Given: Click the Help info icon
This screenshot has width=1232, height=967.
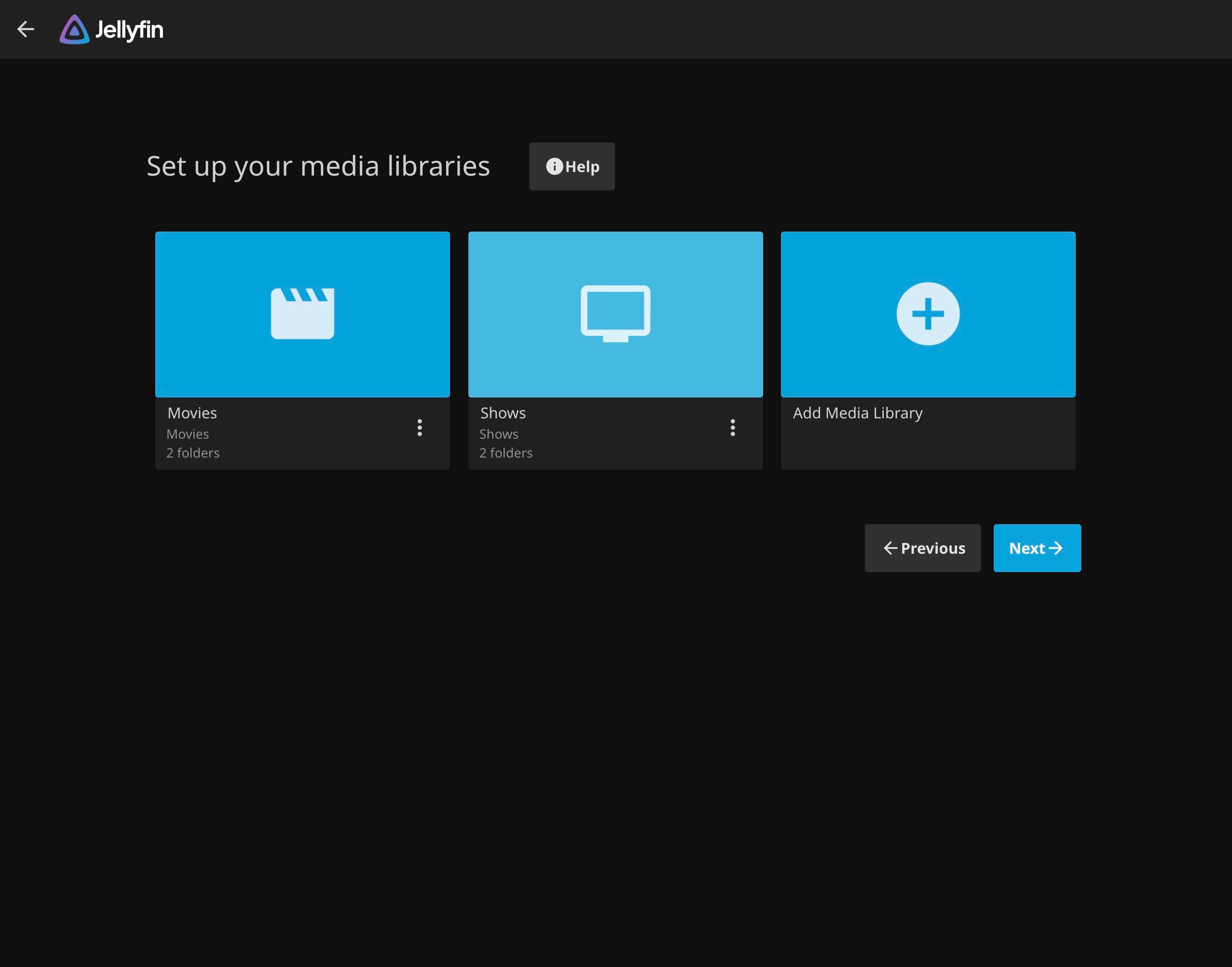Looking at the screenshot, I should [x=554, y=166].
